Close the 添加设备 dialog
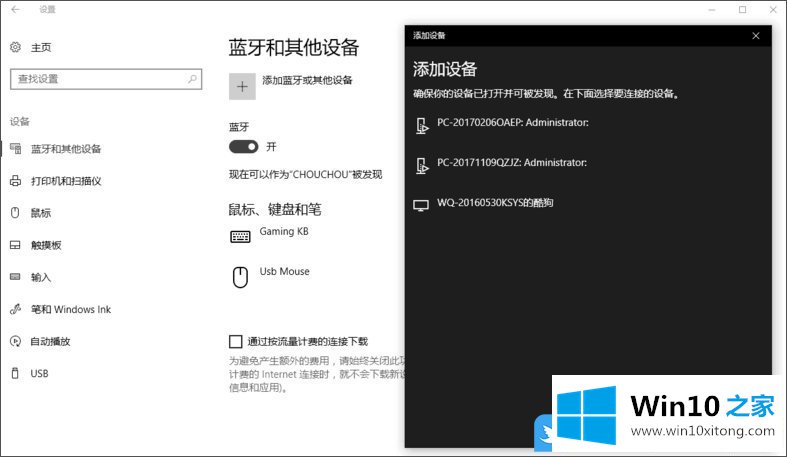 pyautogui.click(x=756, y=35)
